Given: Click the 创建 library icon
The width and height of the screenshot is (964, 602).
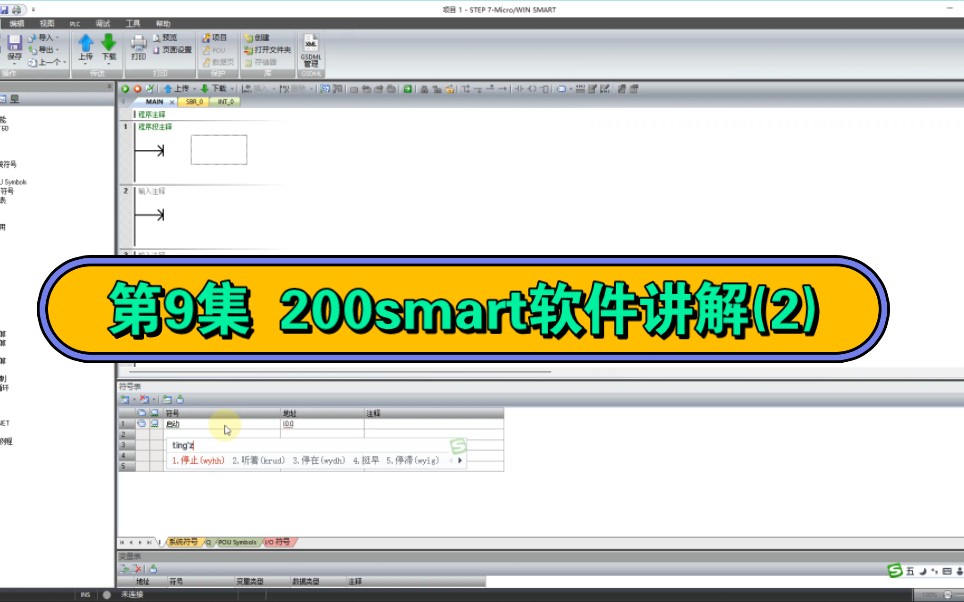Looking at the screenshot, I should [x=256, y=36].
